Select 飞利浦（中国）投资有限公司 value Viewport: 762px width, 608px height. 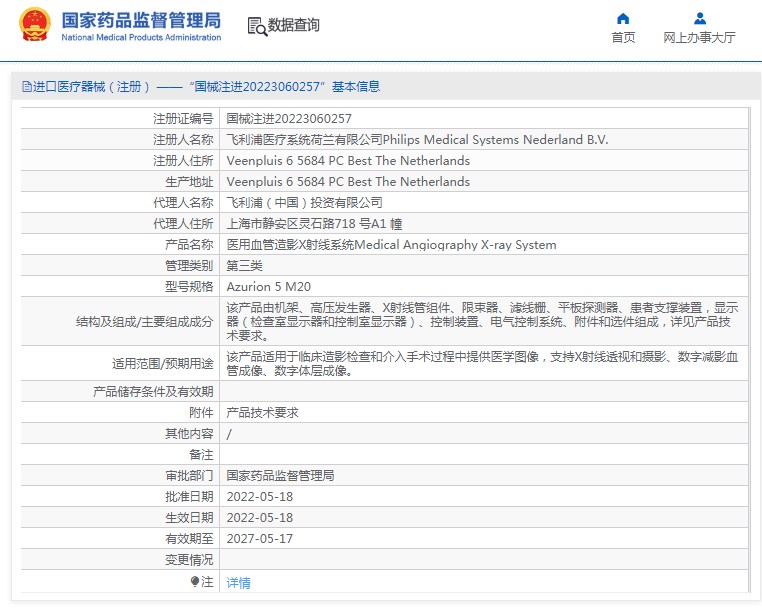tap(304, 203)
